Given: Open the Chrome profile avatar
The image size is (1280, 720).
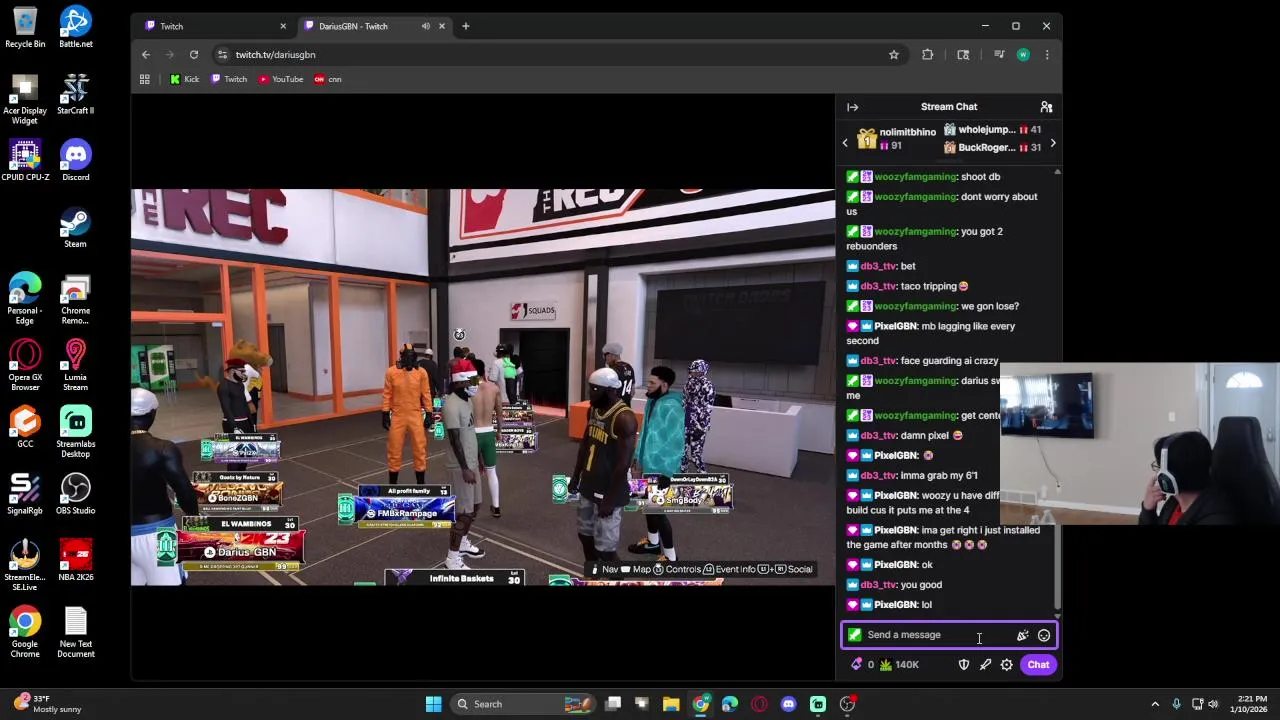Looking at the screenshot, I should (x=1023, y=55).
